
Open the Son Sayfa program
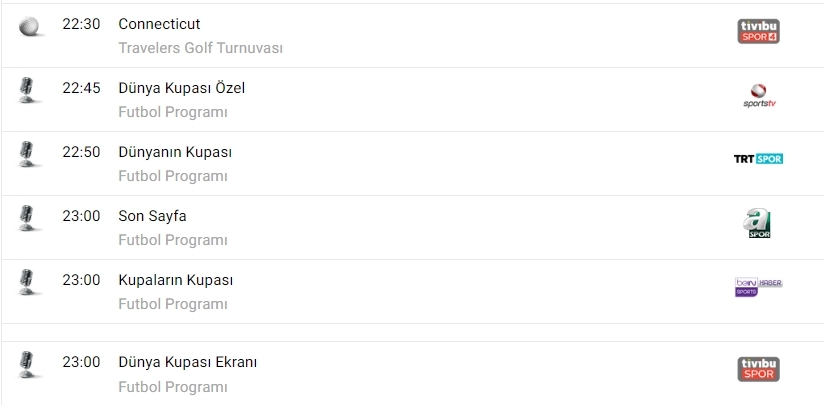coord(152,216)
